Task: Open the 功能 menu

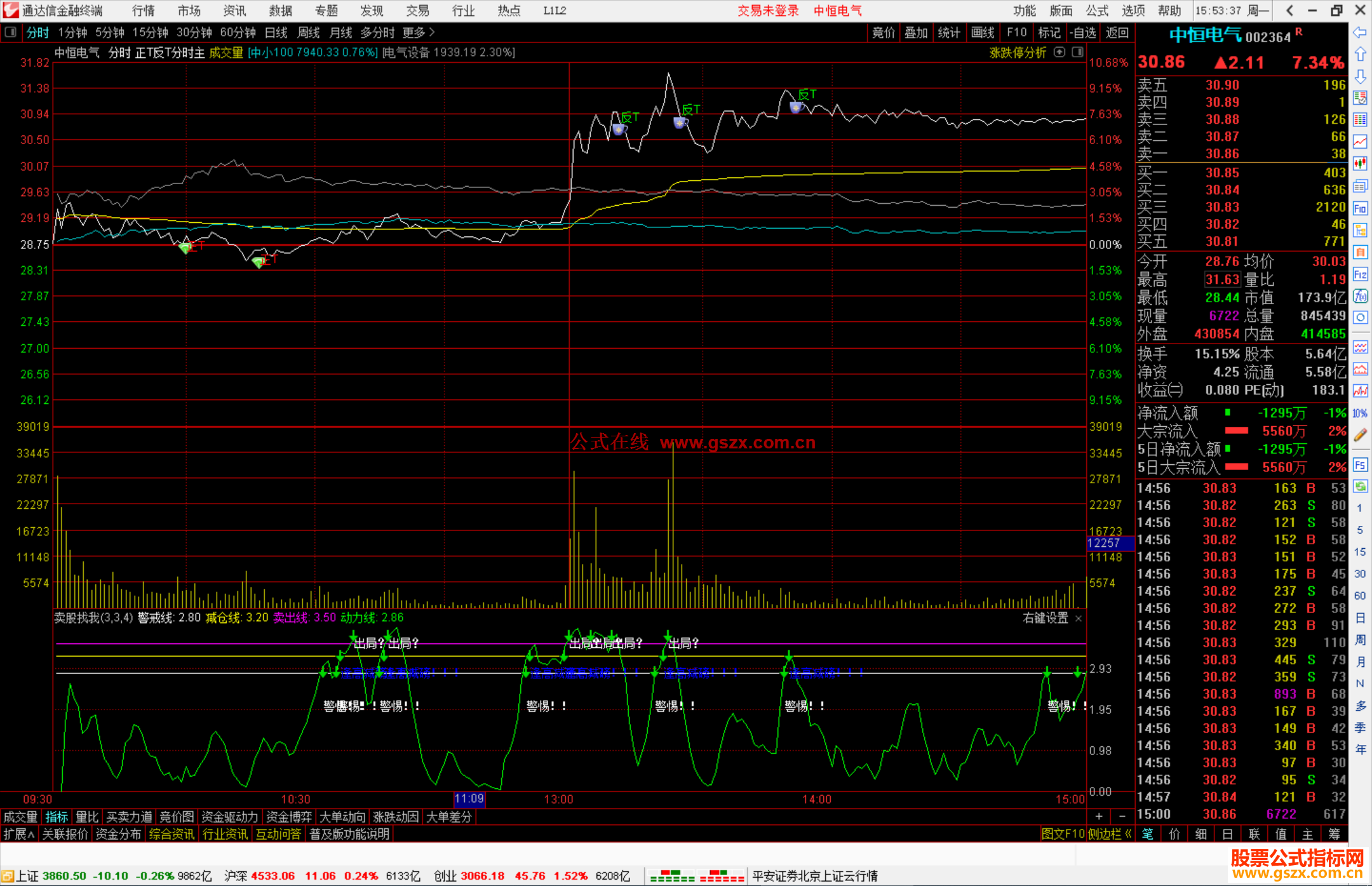Action: 1025,10
